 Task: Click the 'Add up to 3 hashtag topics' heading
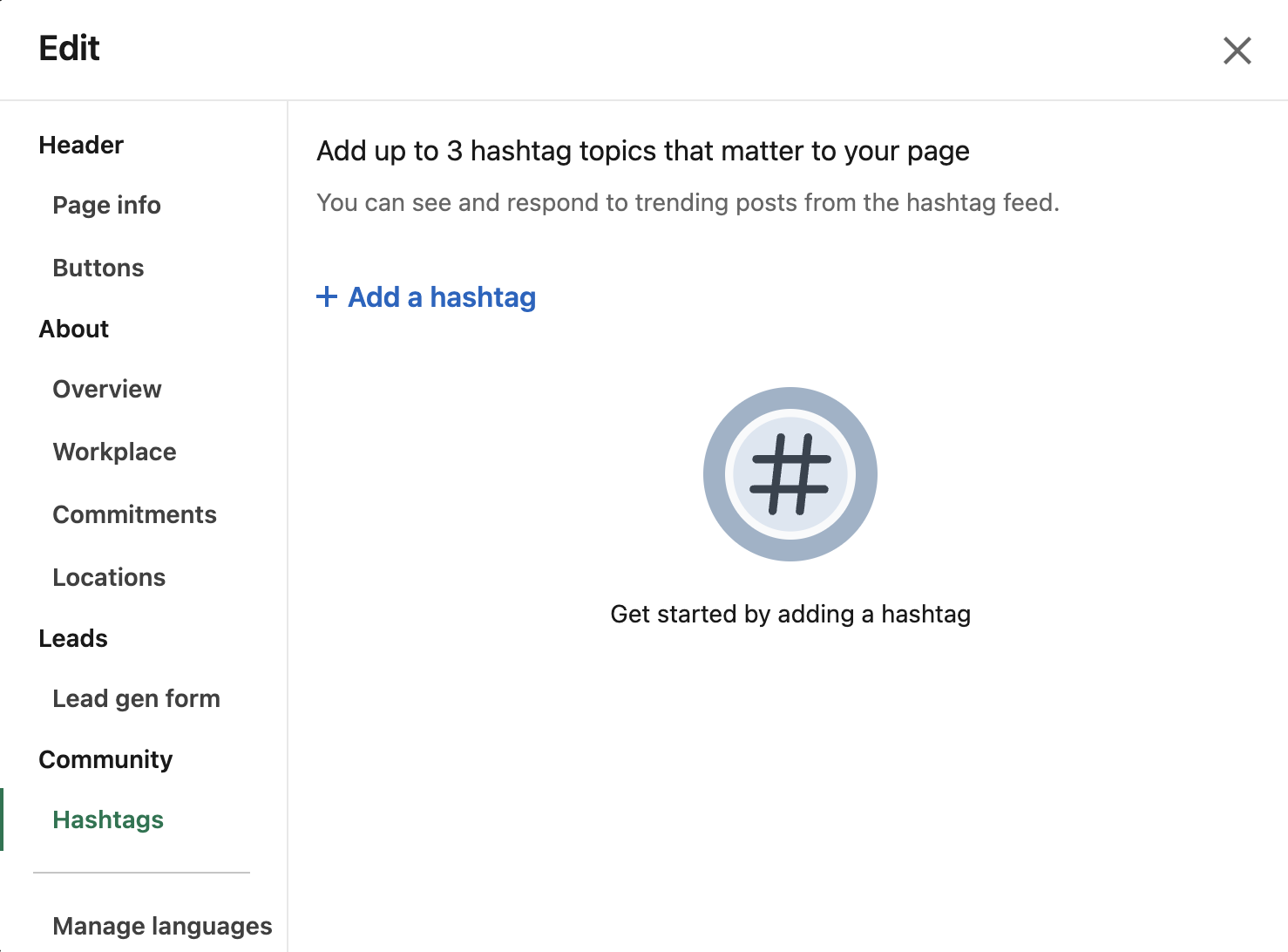642,151
